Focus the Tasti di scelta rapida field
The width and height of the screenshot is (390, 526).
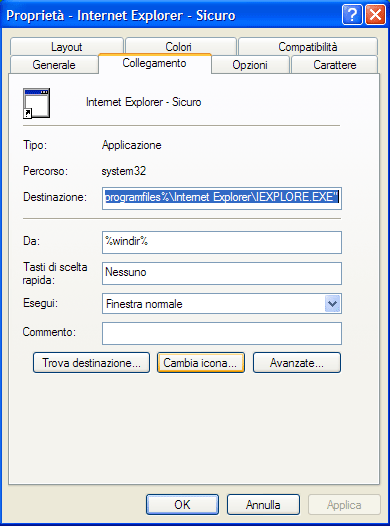tap(222, 273)
